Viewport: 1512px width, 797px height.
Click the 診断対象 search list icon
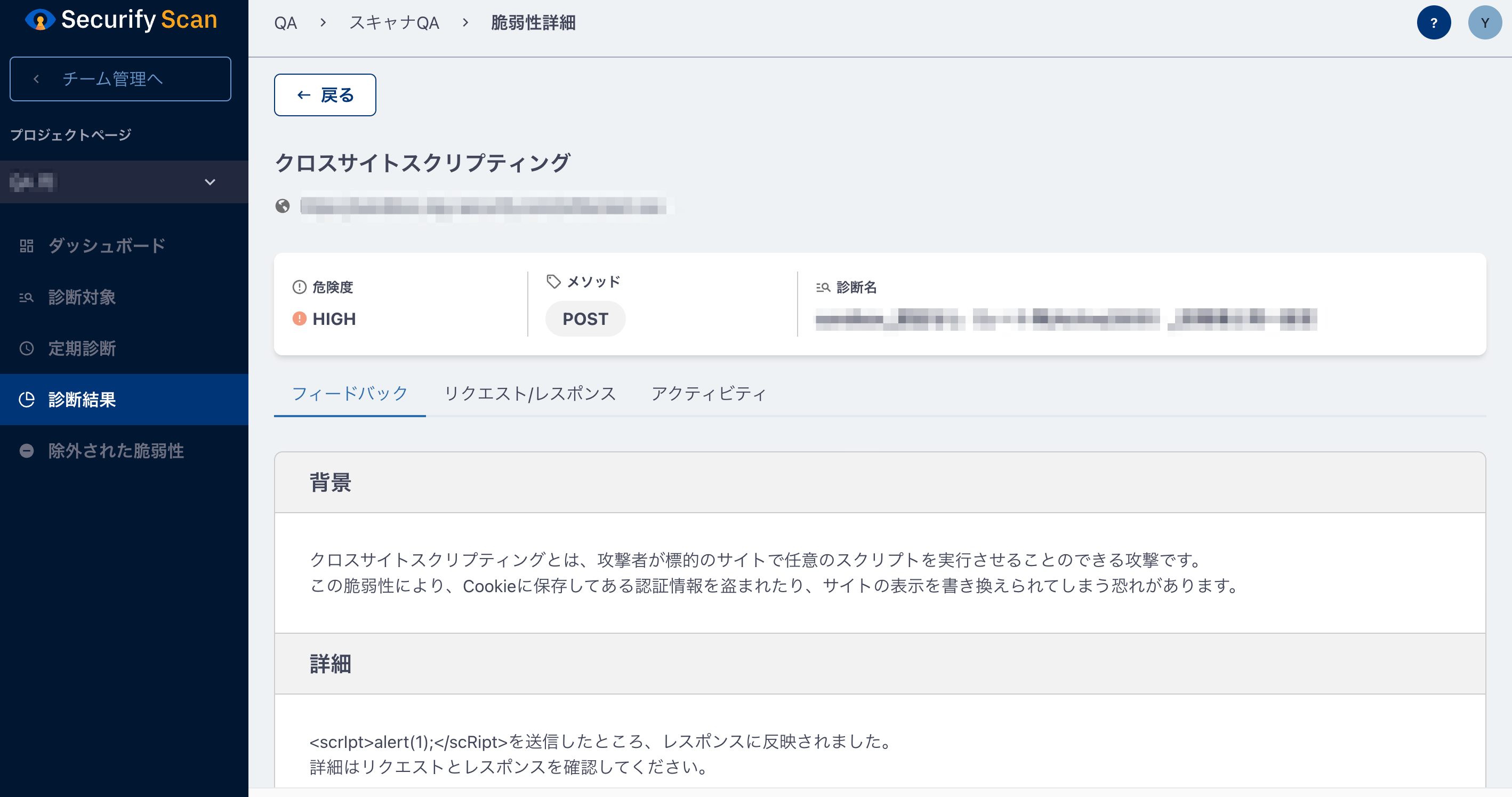[27, 297]
